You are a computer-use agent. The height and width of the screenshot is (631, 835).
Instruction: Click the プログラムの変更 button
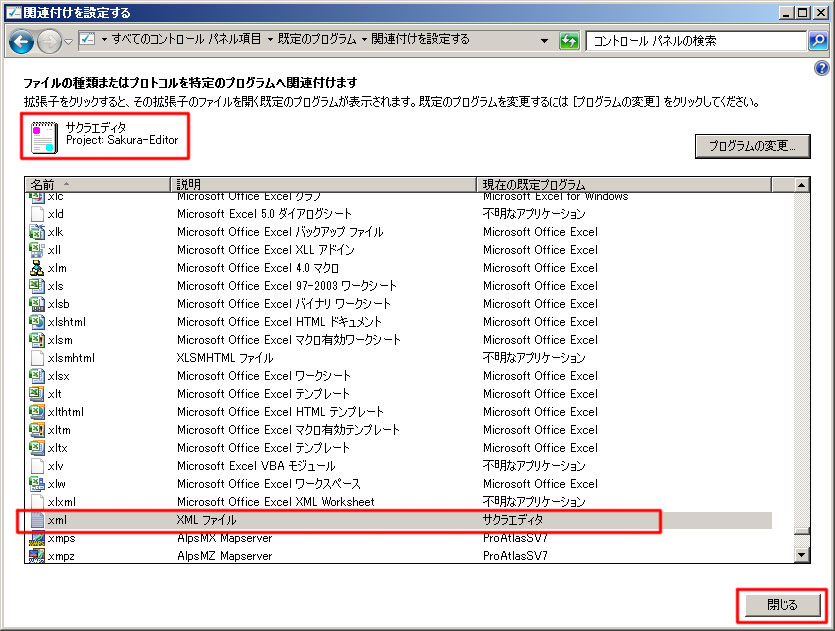(752, 146)
